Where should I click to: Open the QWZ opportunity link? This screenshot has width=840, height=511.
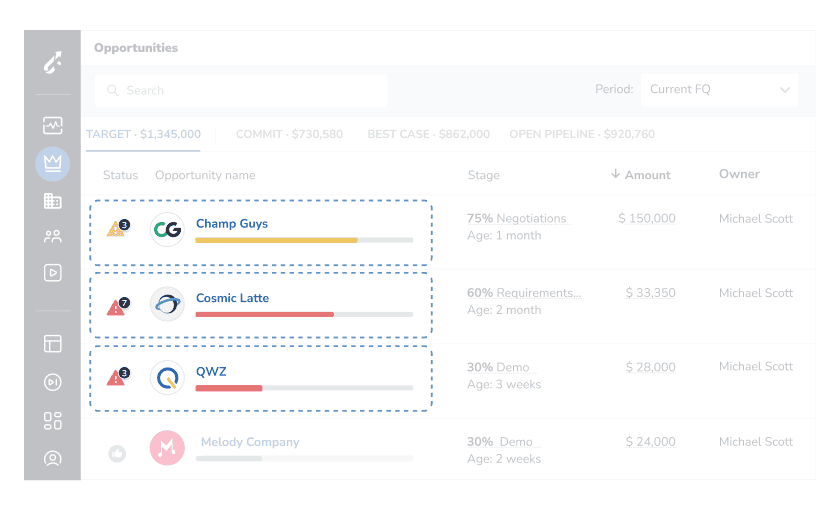[211, 372]
